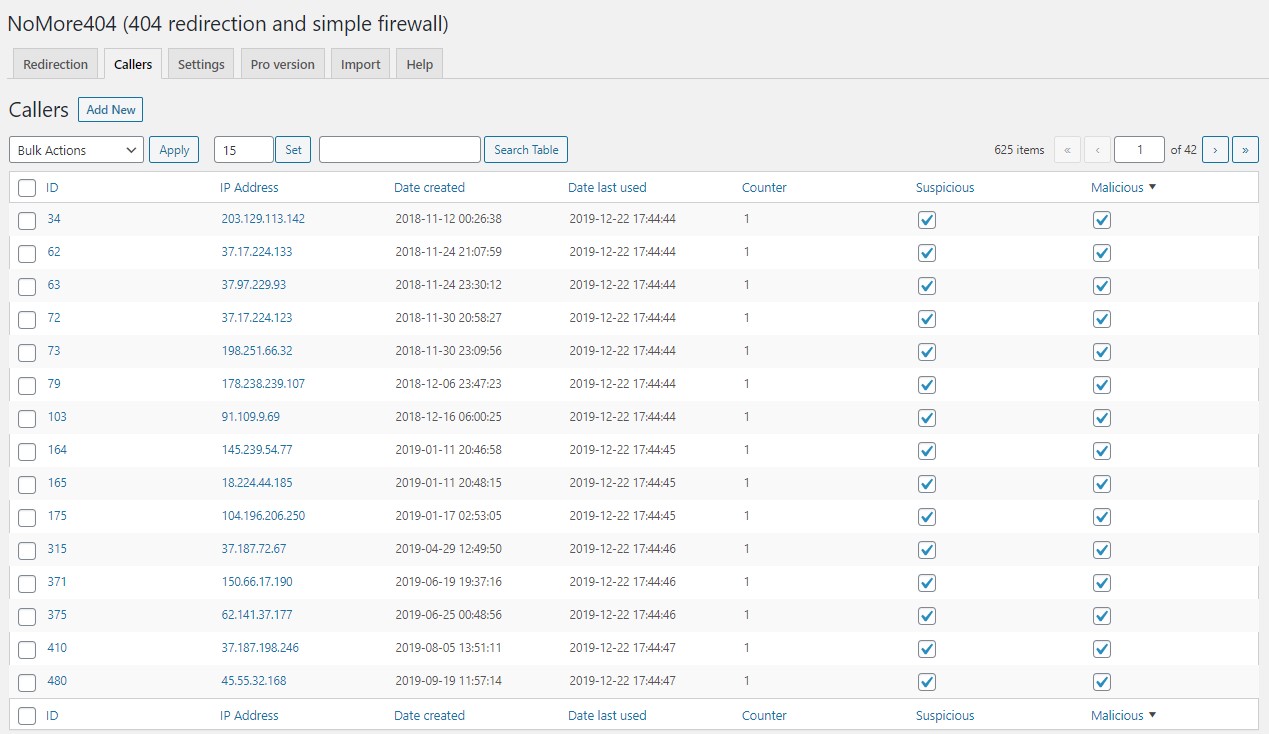This screenshot has height=734, width=1269.
Task: Go to the Import tab
Action: pyautogui.click(x=360, y=64)
